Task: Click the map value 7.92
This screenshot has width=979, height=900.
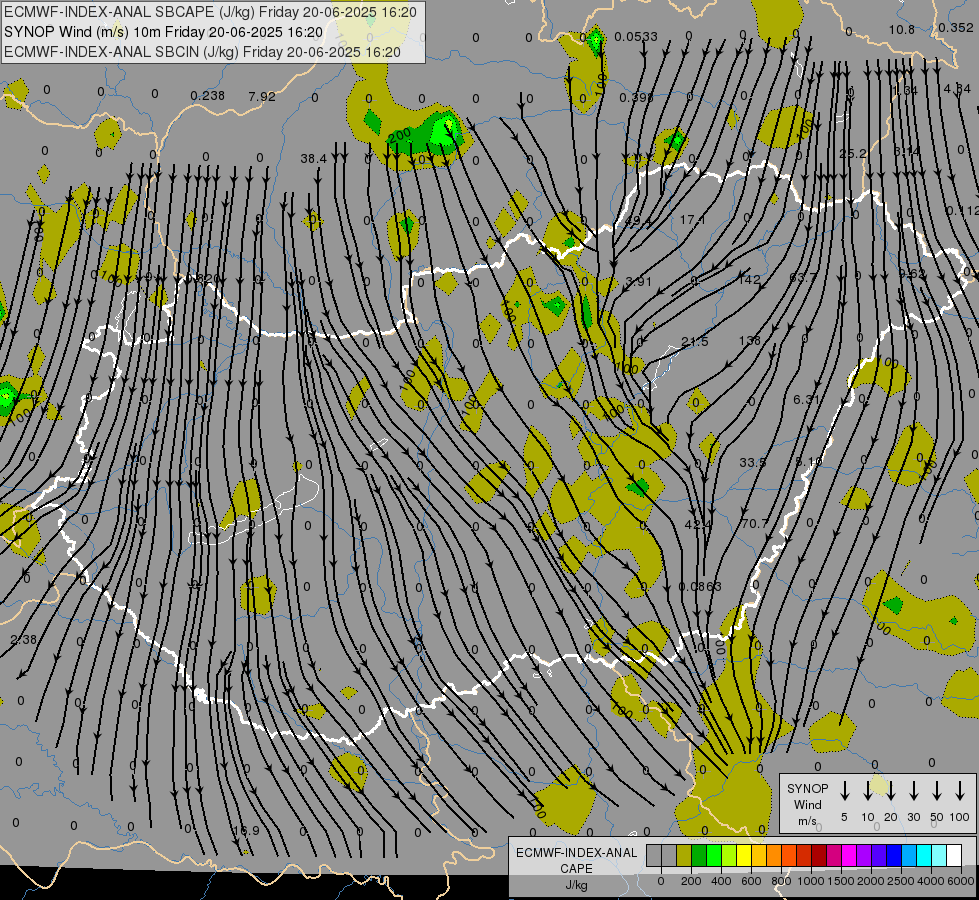Action: pyautogui.click(x=262, y=97)
